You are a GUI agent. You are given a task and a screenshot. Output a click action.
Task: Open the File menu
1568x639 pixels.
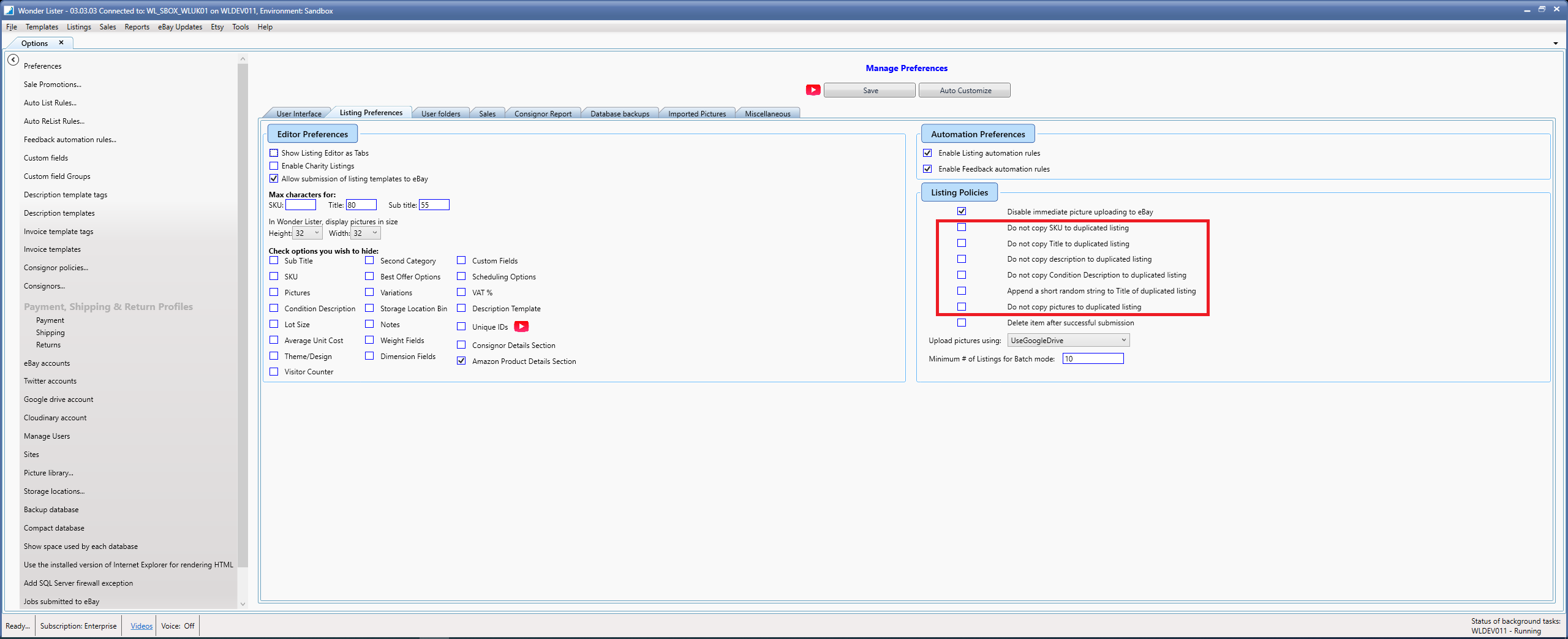(x=12, y=27)
